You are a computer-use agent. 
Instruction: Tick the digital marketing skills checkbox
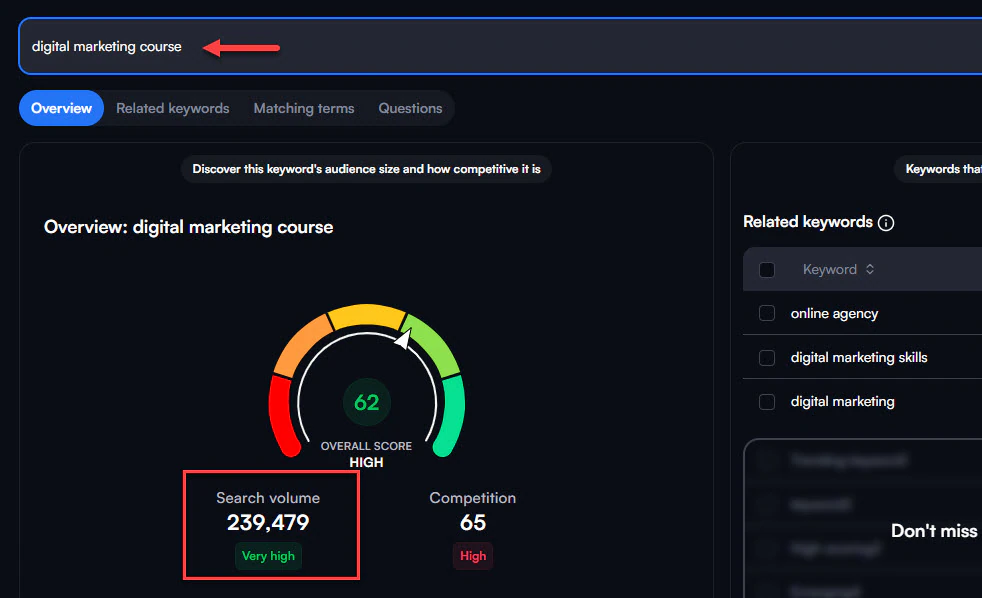pos(767,358)
